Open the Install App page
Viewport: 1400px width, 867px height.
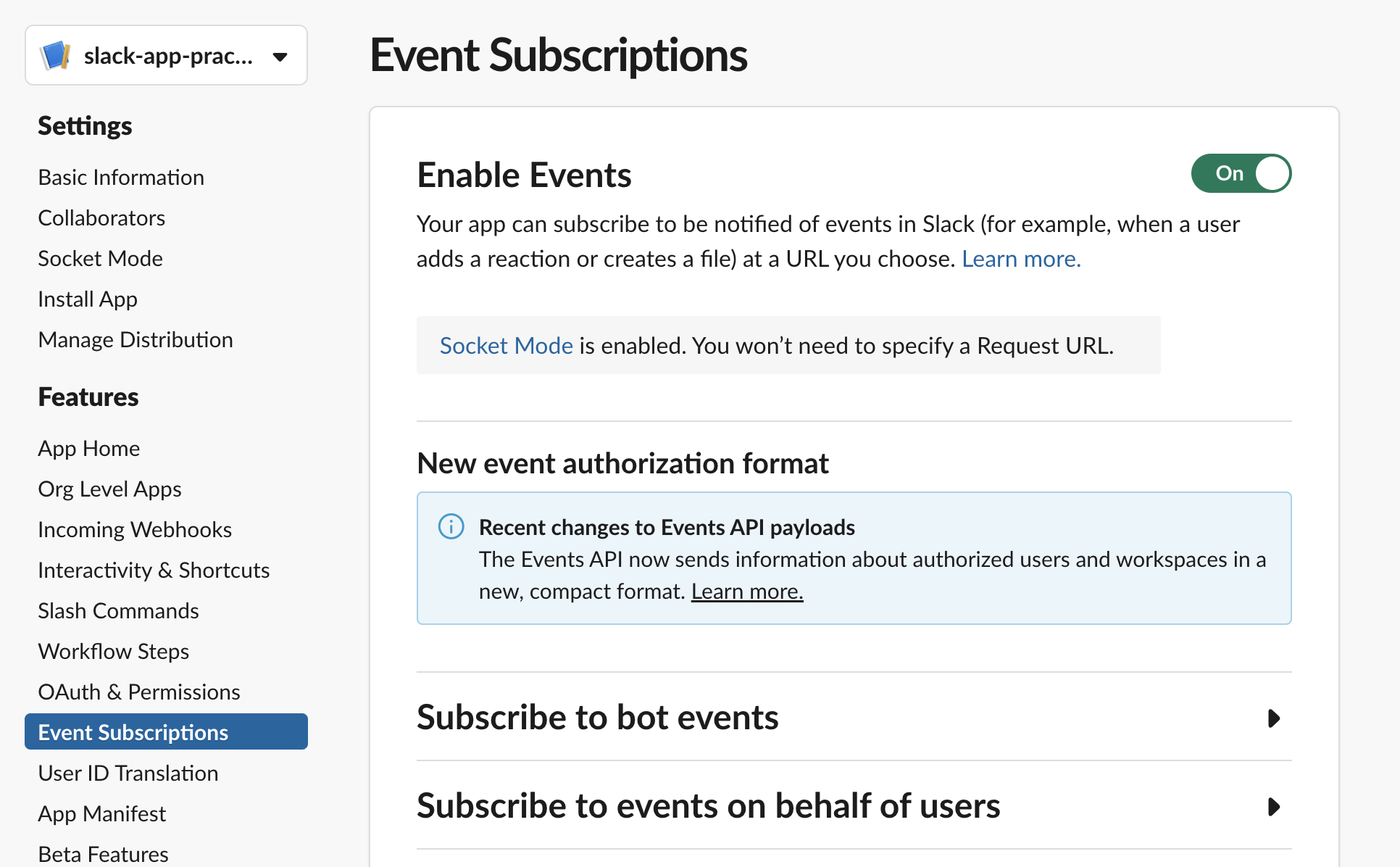click(87, 299)
